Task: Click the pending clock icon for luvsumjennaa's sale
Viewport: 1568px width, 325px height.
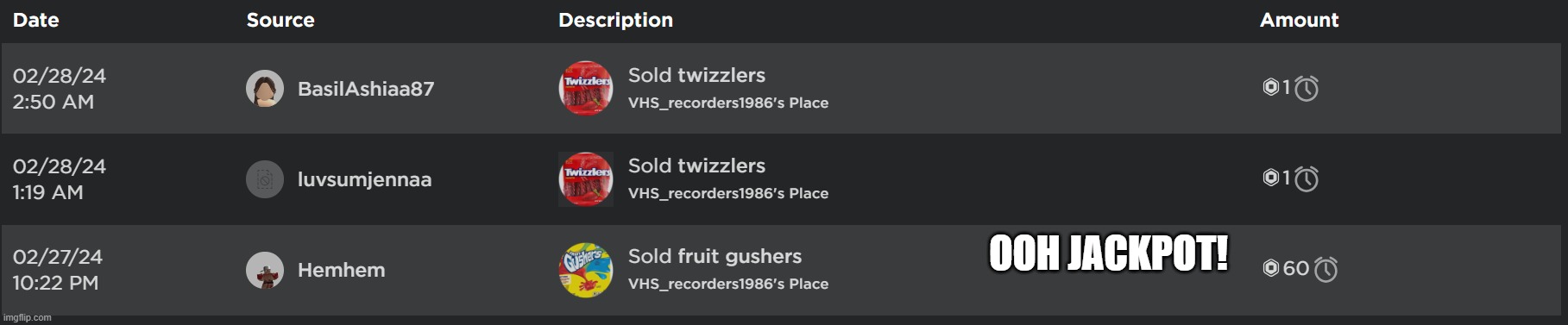Action: tap(1307, 178)
